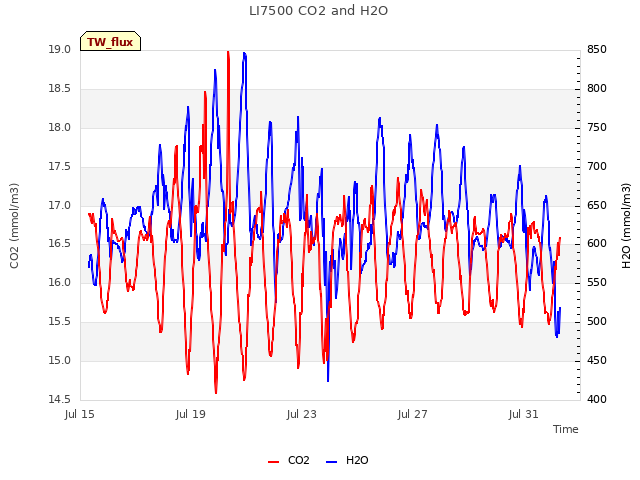Click the TW_flux annotation label
Viewport: 640px width, 480px height.
pos(110,42)
